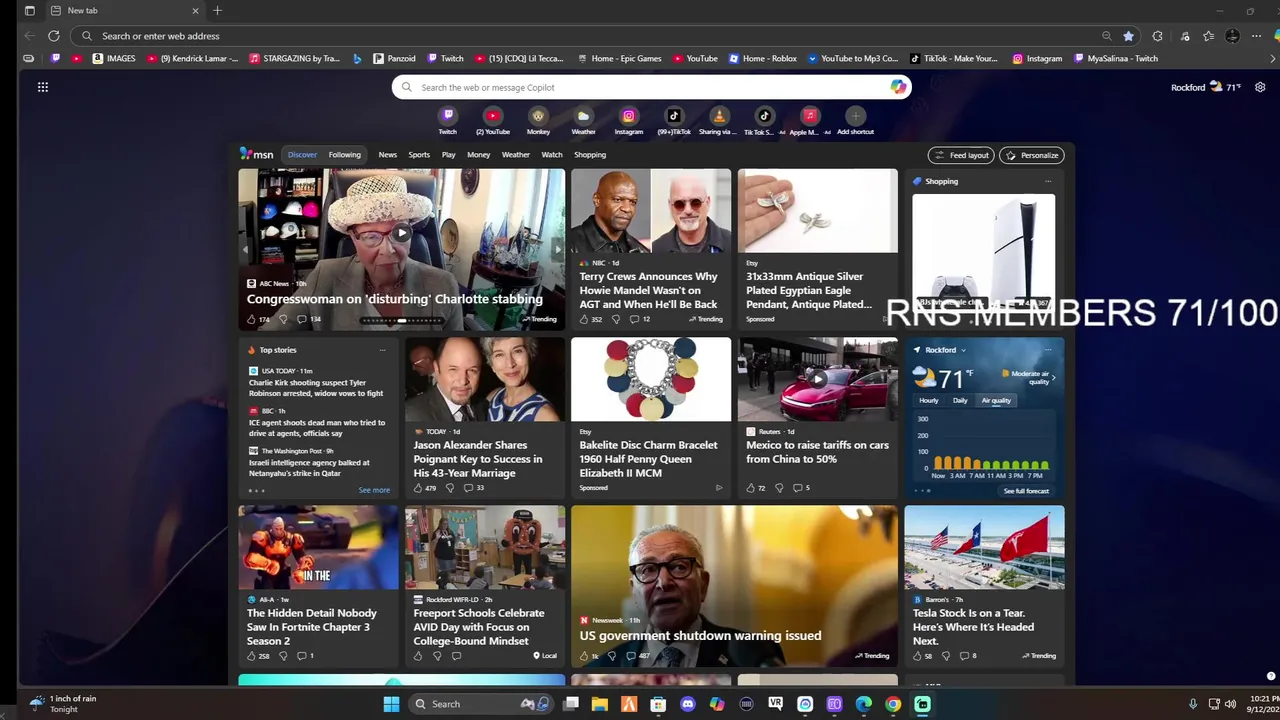The height and width of the screenshot is (720, 1280).
Task: Open the (99+)TikTok shortcut tile
Action: [x=674, y=116]
